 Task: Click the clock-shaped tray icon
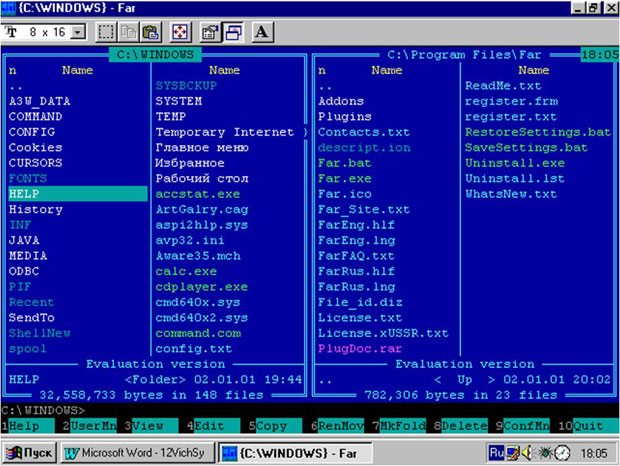coord(562,453)
